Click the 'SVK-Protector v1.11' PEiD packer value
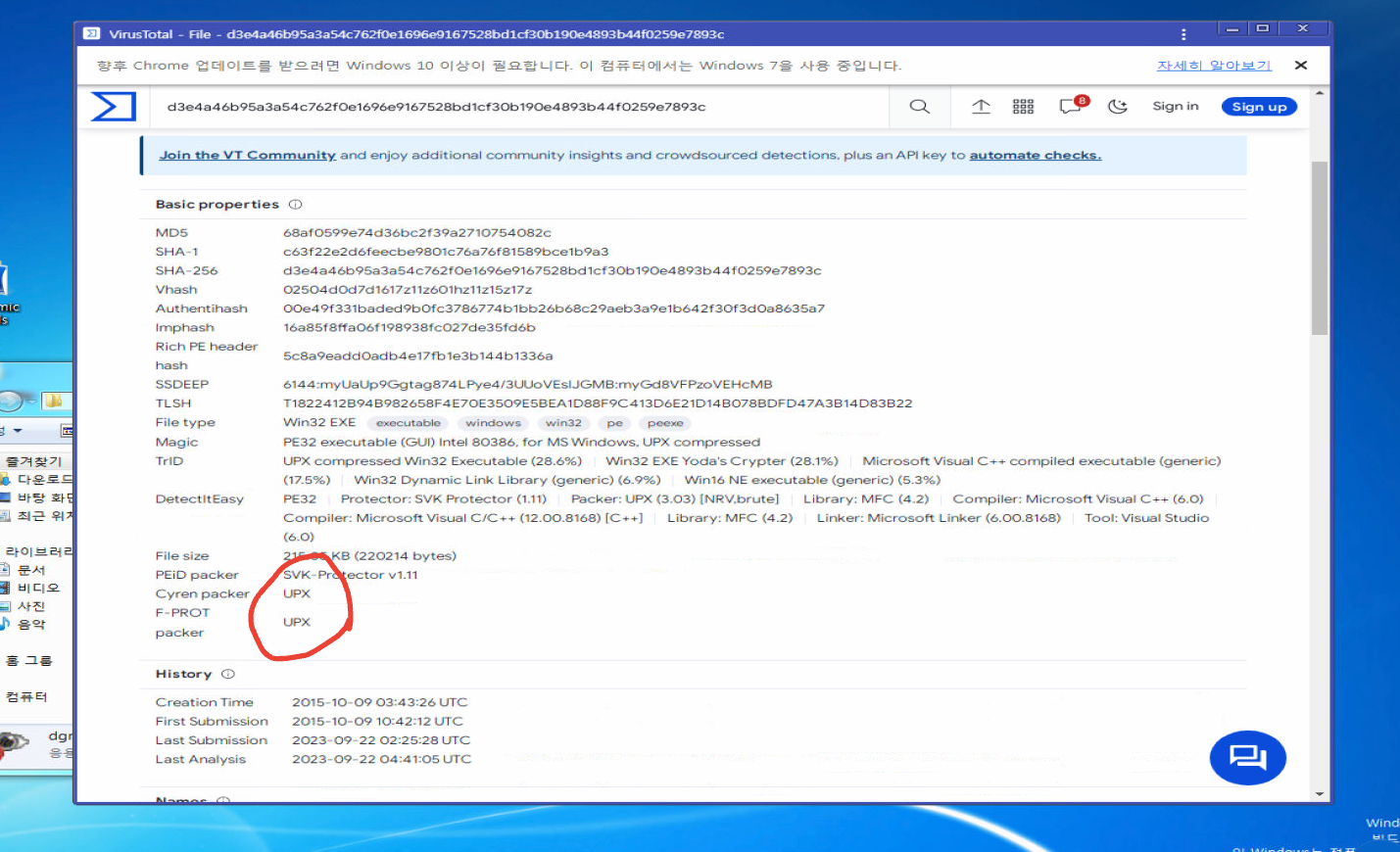Screen dimensions: 1400x852 click(351, 575)
